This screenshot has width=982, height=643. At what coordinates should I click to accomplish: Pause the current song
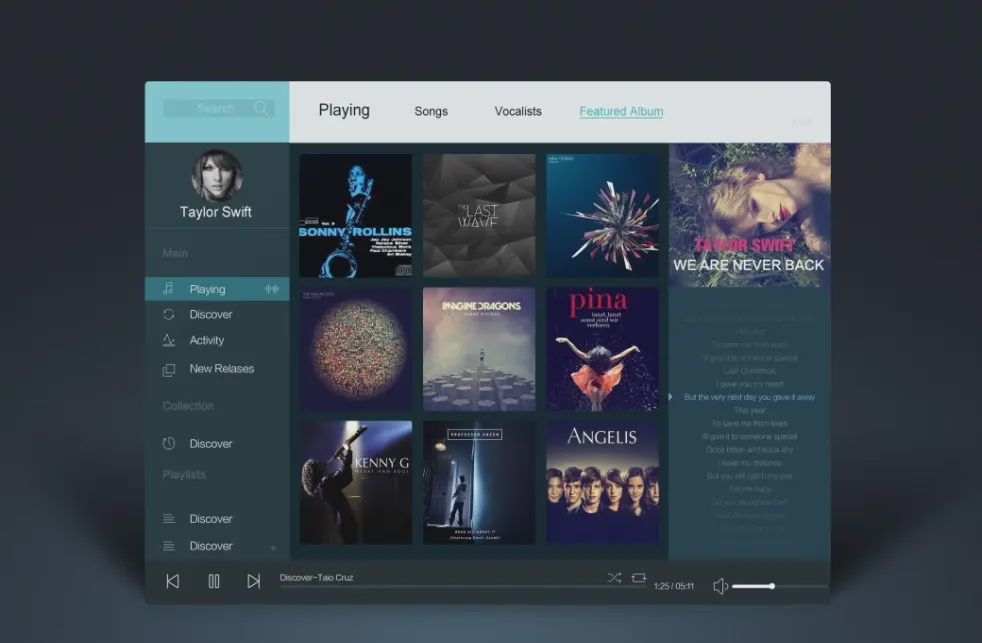[213, 581]
